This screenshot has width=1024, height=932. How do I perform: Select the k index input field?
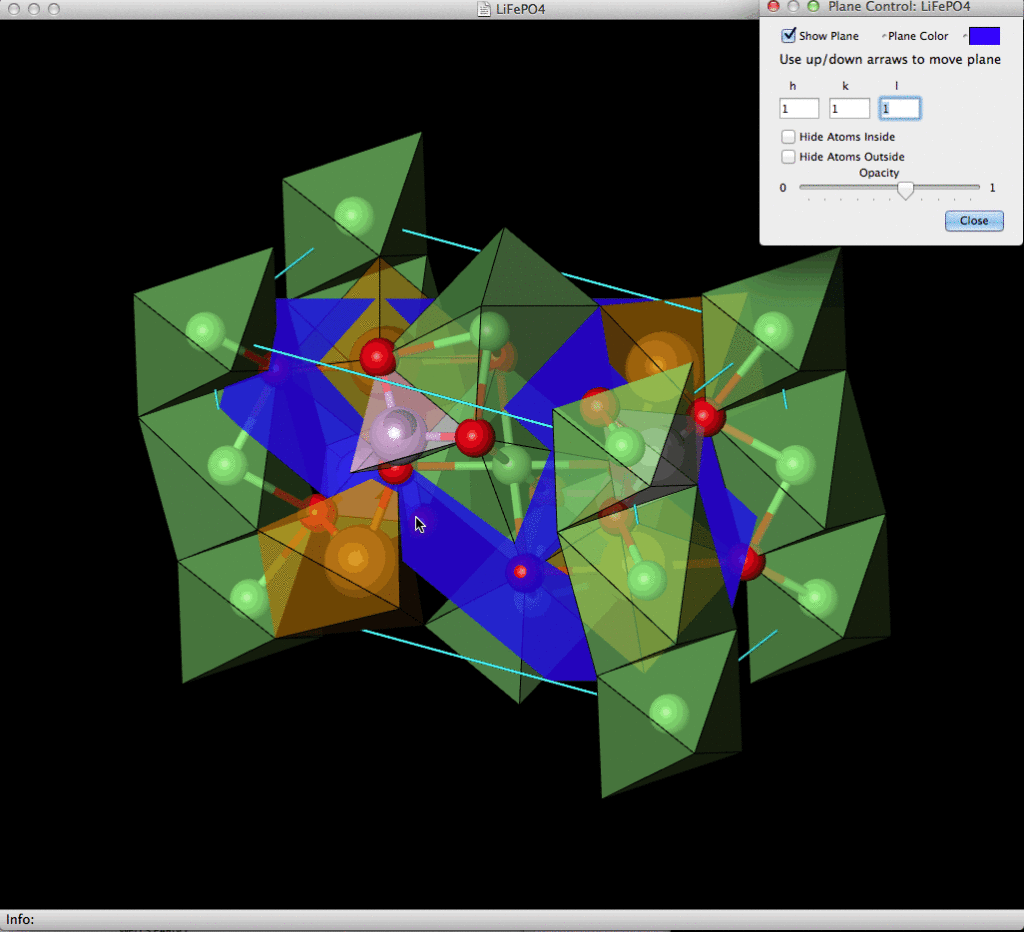[x=849, y=108]
